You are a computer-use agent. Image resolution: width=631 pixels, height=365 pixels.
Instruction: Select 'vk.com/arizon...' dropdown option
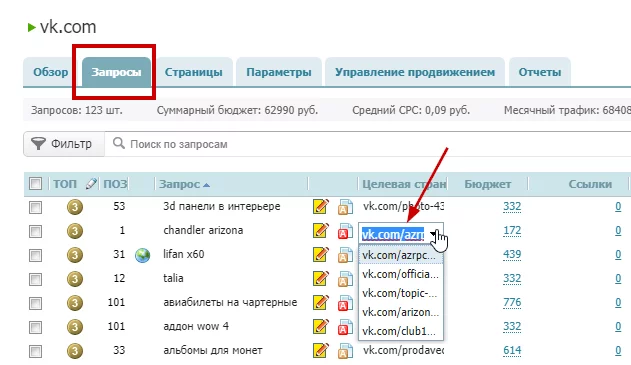pos(401,312)
